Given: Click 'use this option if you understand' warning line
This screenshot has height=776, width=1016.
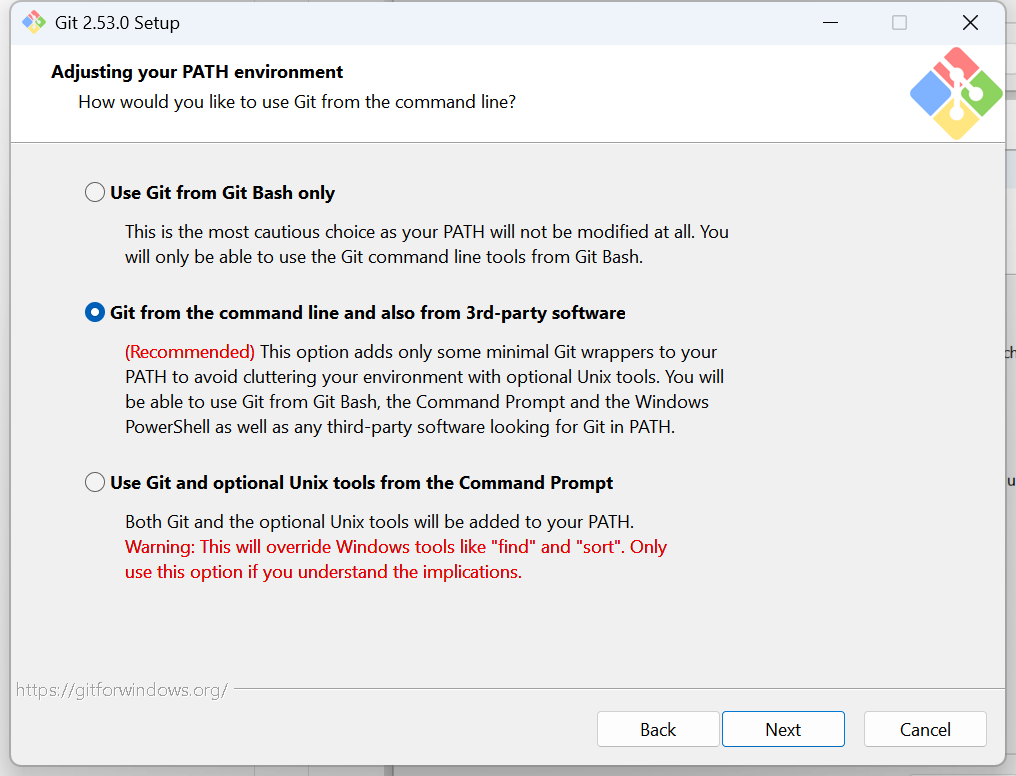Looking at the screenshot, I should point(323,572).
